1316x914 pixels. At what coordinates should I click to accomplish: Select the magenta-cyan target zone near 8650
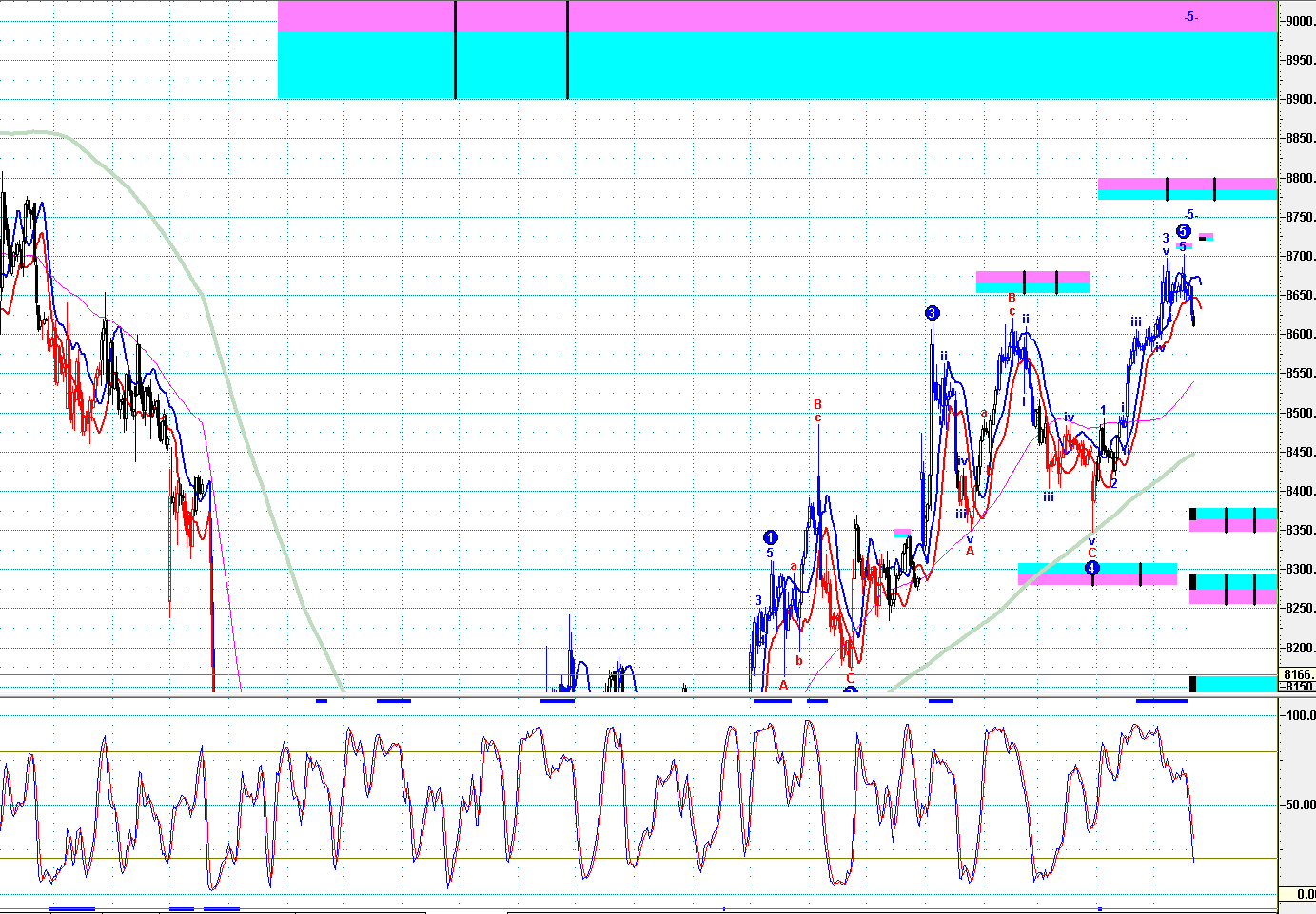pyautogui.click(x=1032, y=282)
